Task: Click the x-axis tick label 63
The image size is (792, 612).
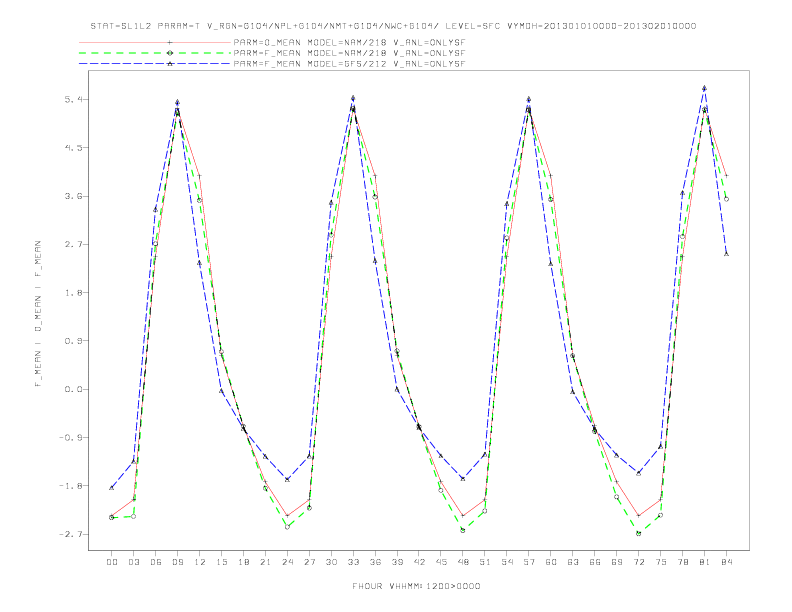Action: [573, 562]
